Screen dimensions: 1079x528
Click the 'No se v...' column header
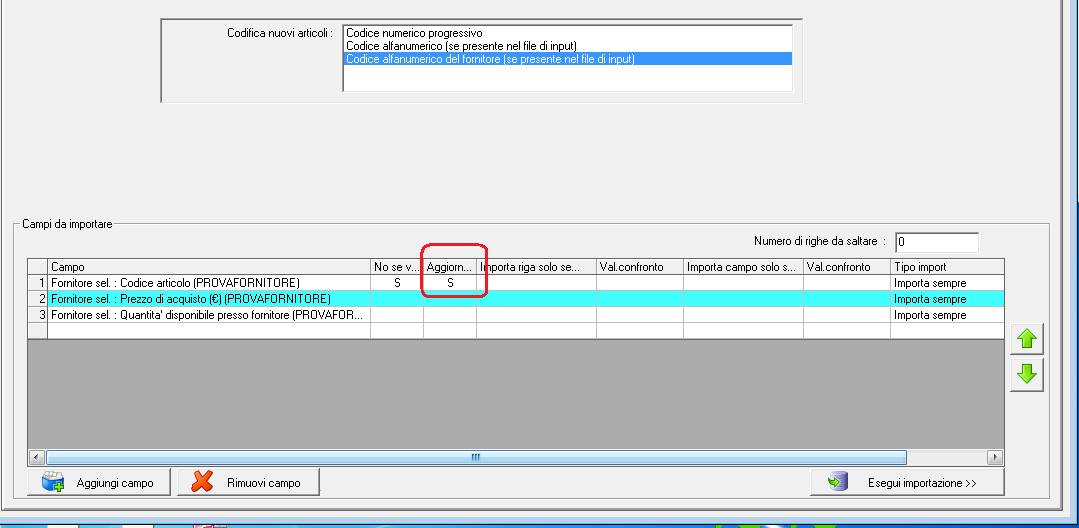[x=397, y=266]
